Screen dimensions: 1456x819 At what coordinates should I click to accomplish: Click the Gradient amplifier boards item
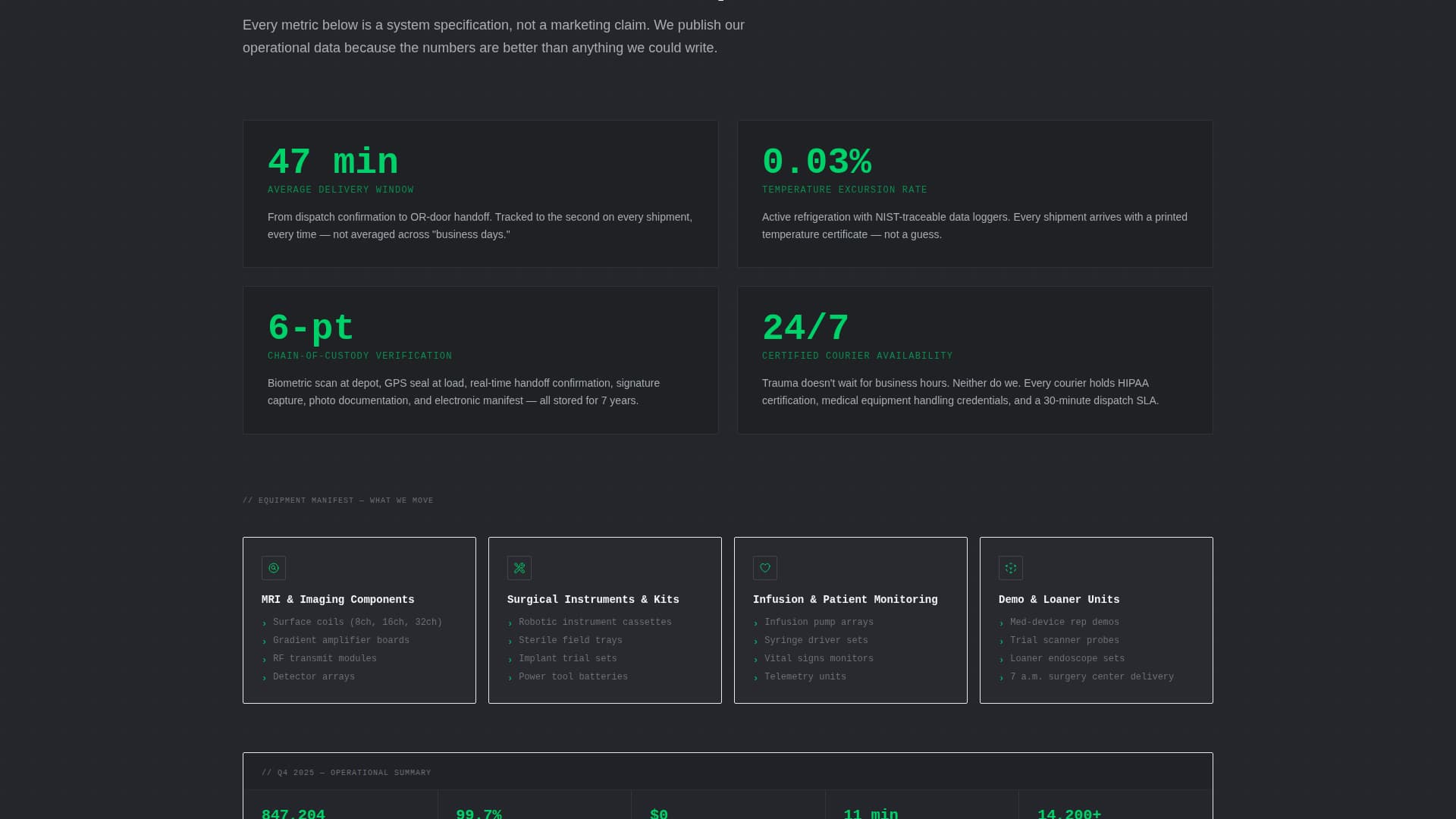341,641
